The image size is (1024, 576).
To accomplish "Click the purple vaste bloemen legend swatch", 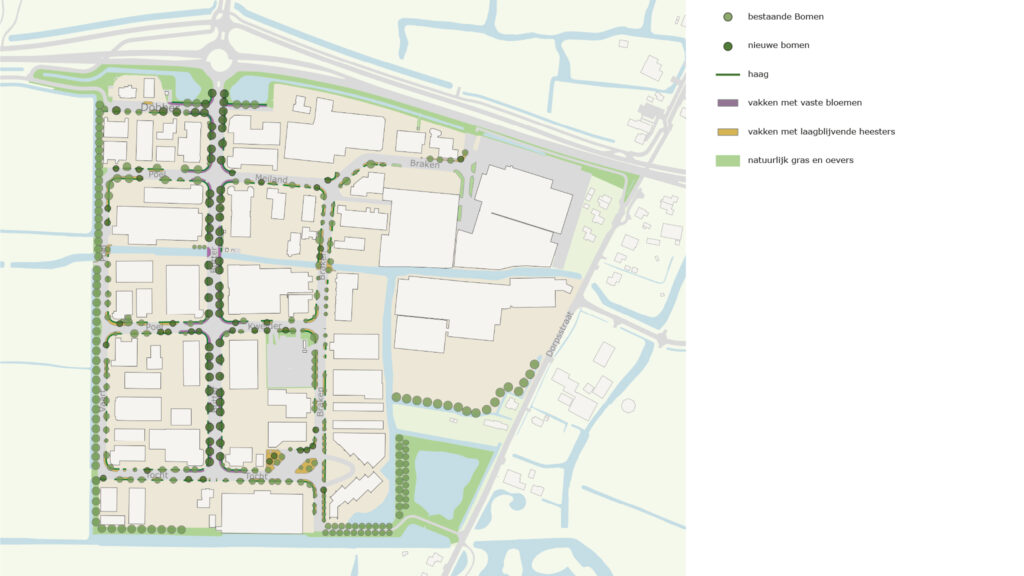I will (727, 103).
